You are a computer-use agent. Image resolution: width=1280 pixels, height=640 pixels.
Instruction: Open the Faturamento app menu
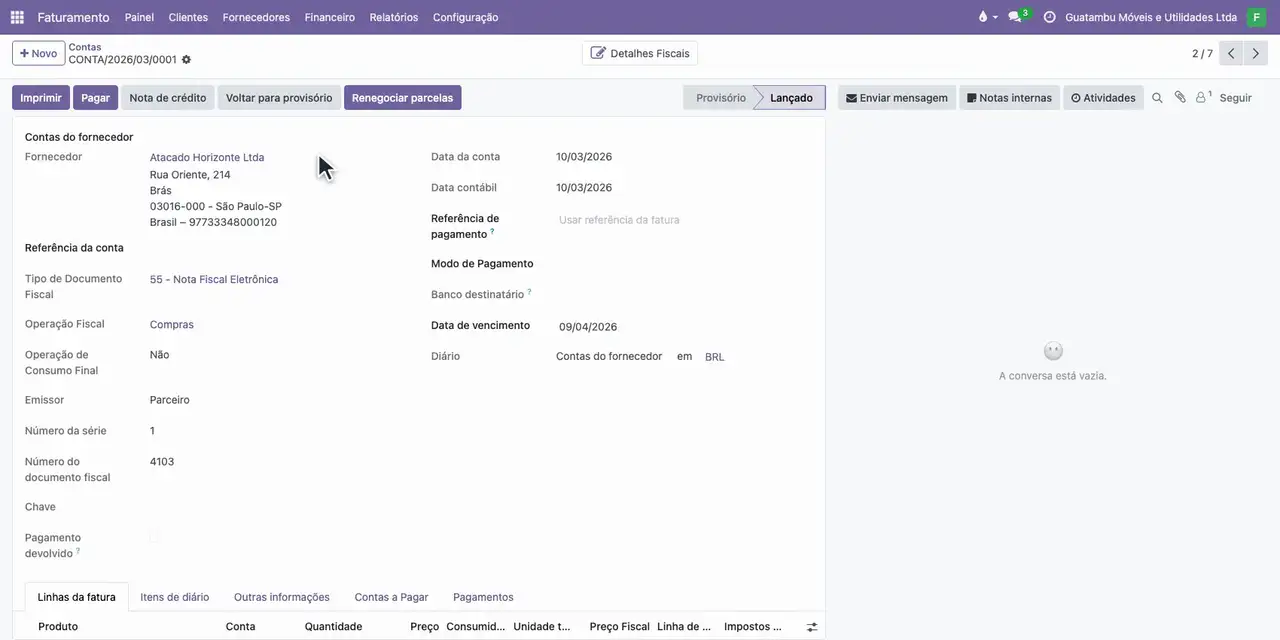click(x=73, y=17)
